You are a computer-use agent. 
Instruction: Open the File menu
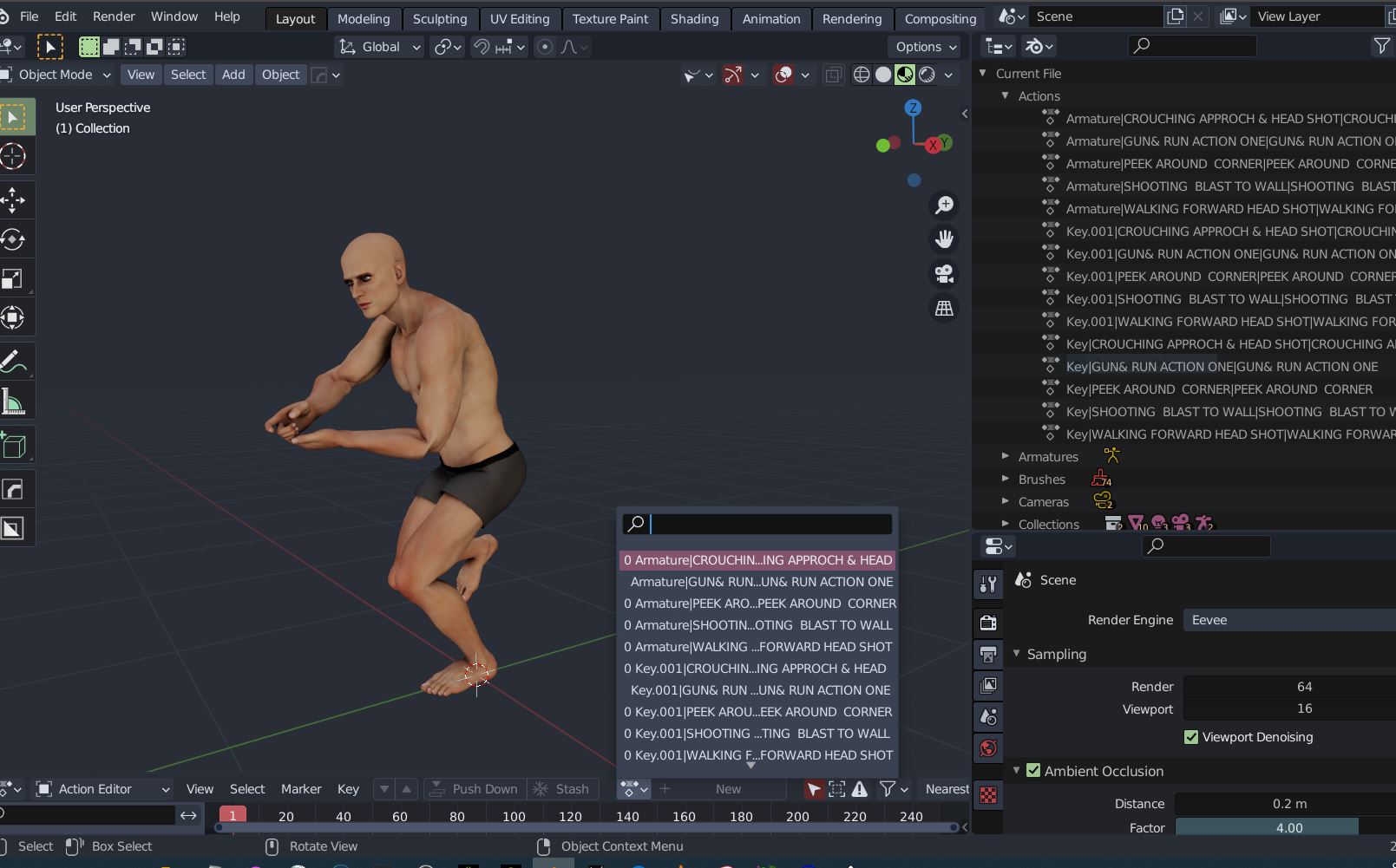(x=29, y=16)
